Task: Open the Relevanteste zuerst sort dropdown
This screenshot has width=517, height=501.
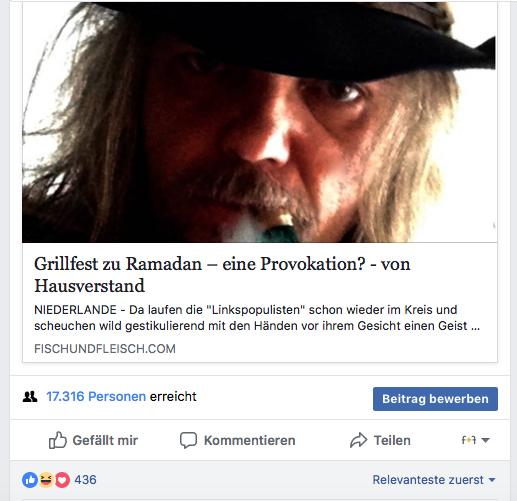Action: point(434,480)
